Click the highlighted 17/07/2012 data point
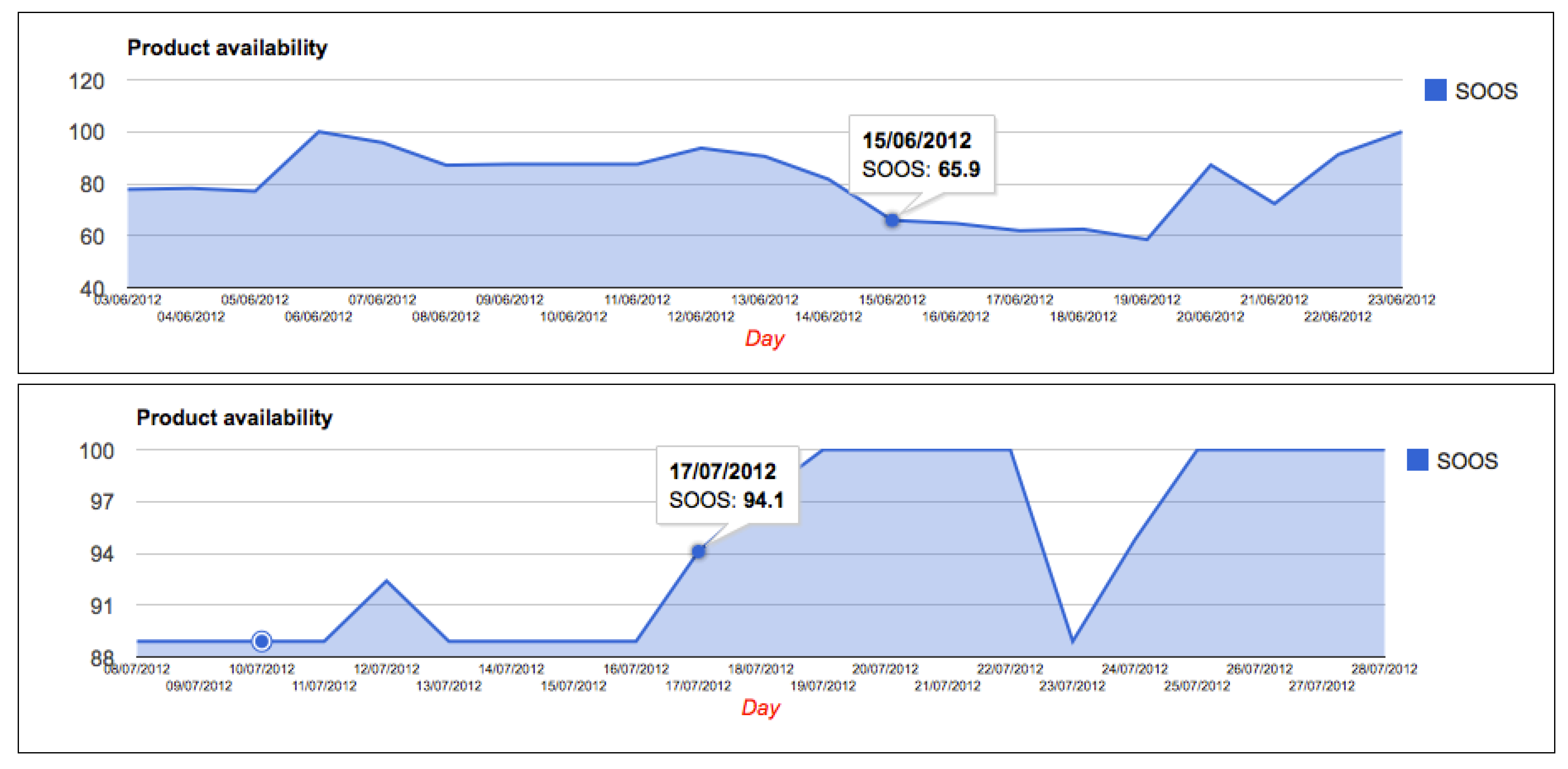 tap(699, 551)
